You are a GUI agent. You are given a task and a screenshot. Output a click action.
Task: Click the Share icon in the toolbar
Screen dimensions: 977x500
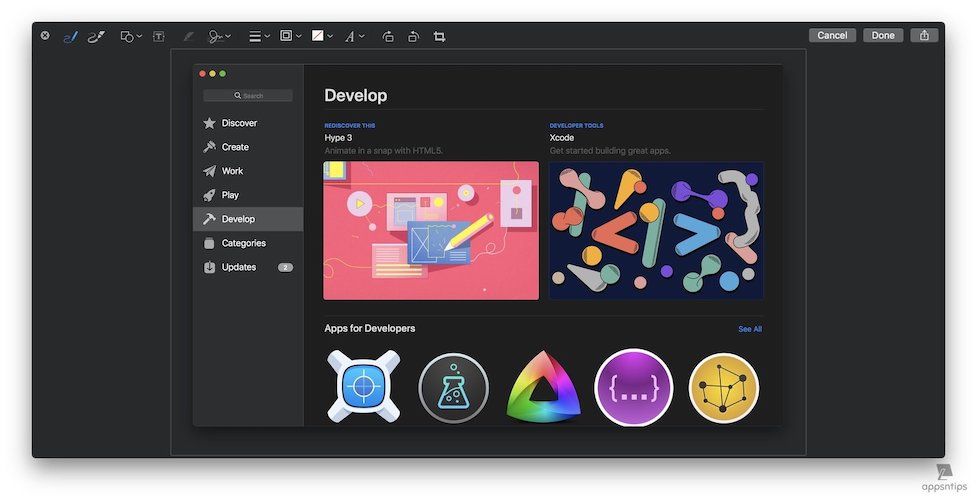pos(923,35)
